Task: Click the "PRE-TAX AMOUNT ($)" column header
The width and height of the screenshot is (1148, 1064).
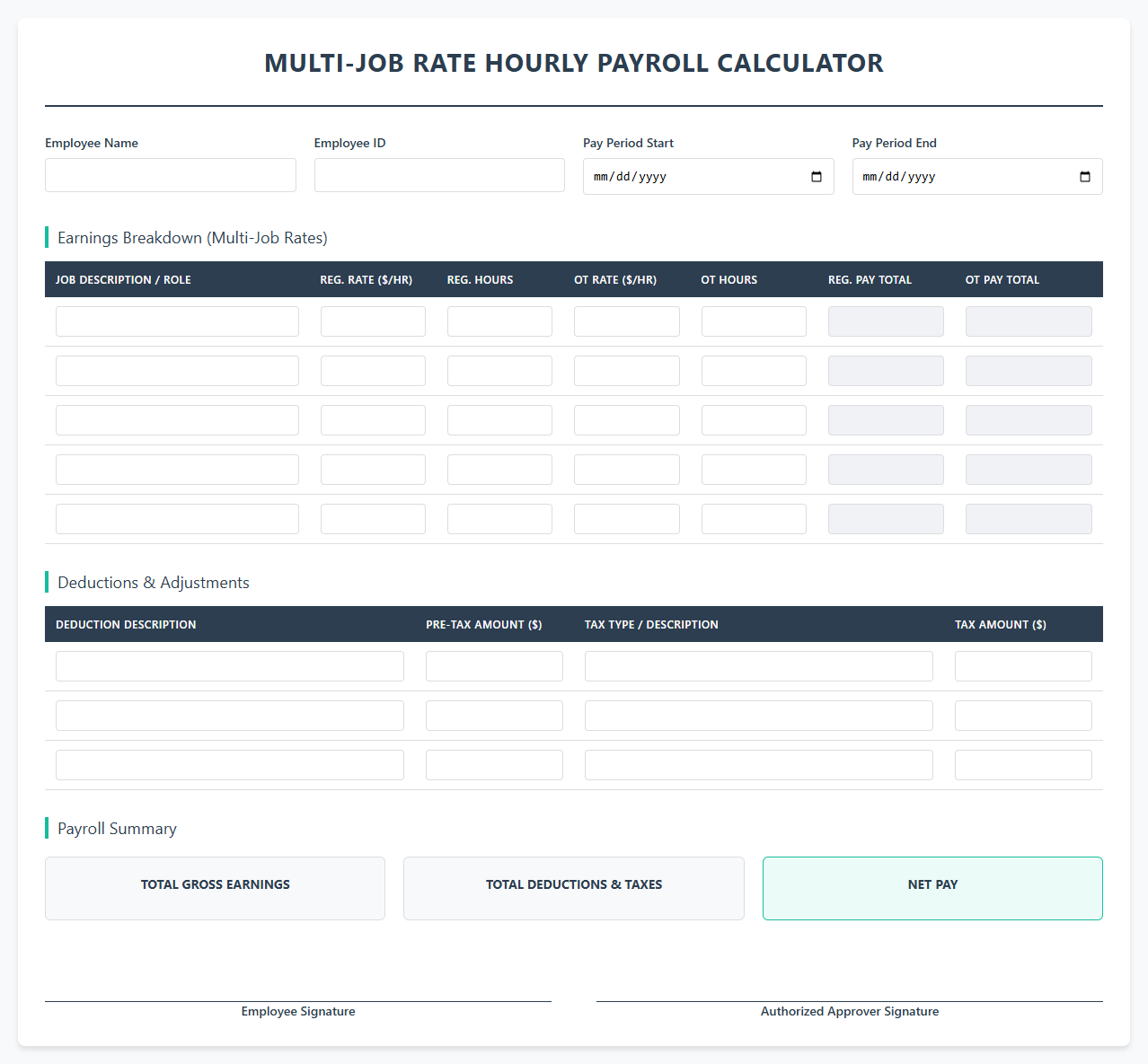Action: pyautogui.click(x=484, y=625)
